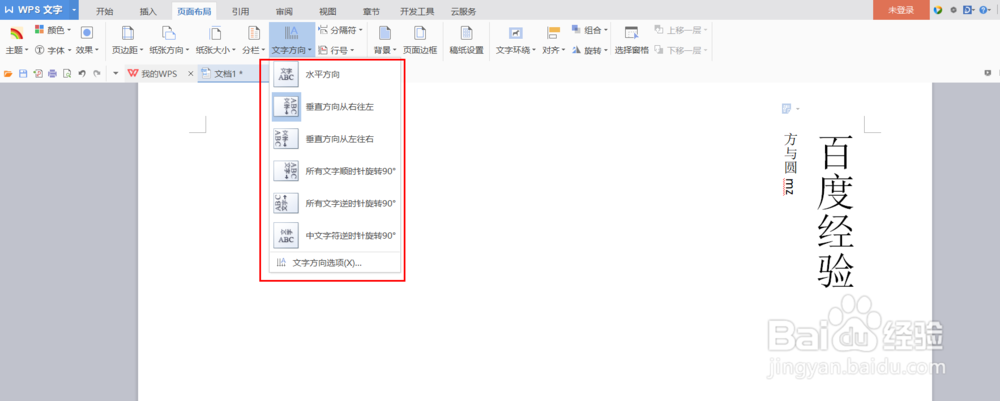This screenshot has height=401, width=1000.
Task: Open the 纸张大小 paper size menu
Action: tap(216, 41)
